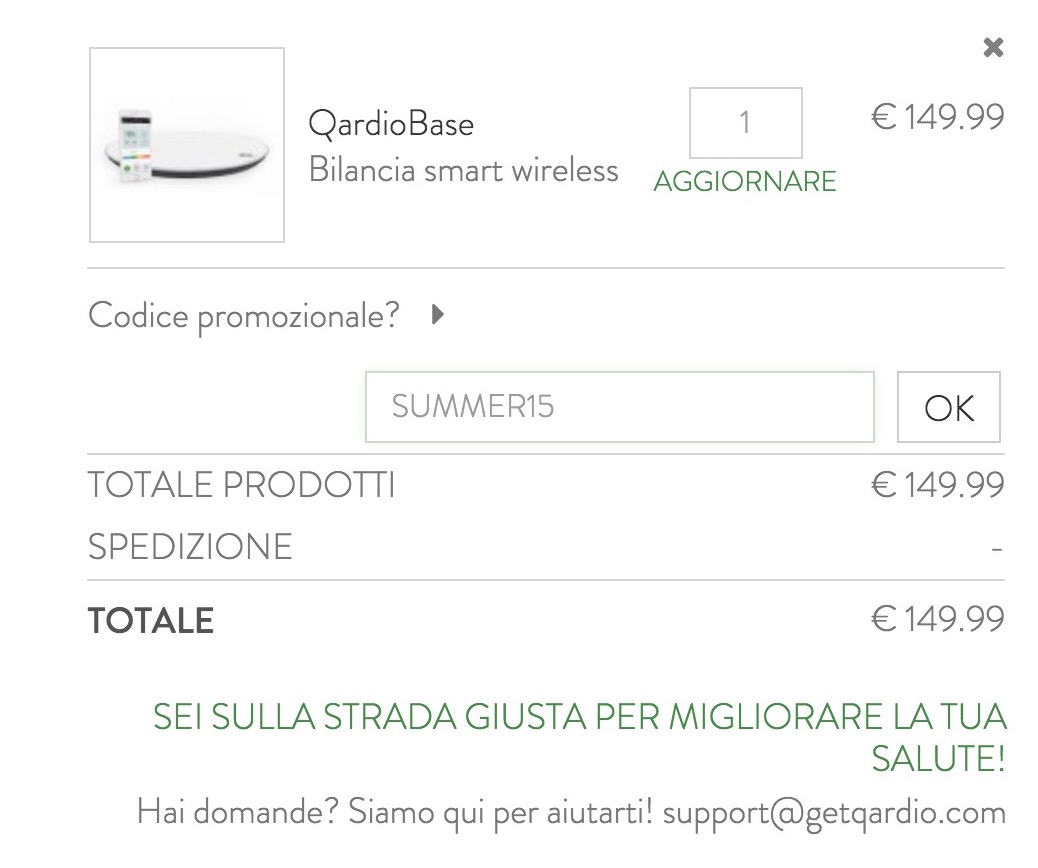
Task: Click the support@getqardio.com email address
Action: (x=834, y=810)
